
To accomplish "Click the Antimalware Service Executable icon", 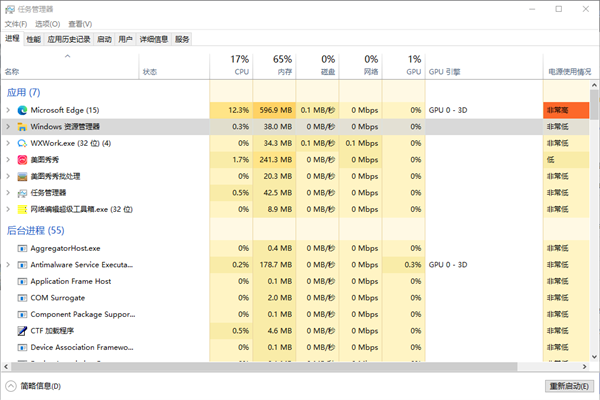I will click(21, 264).
